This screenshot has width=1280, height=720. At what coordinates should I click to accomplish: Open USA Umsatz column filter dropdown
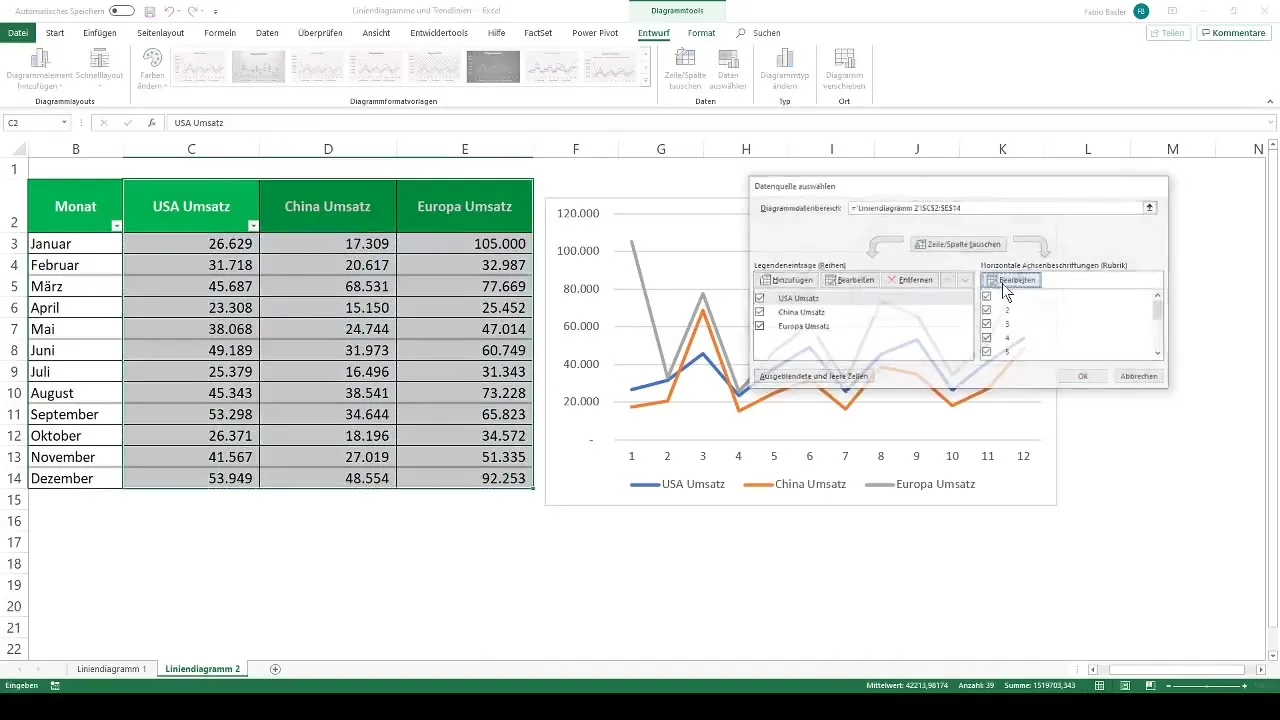point(252,226)
